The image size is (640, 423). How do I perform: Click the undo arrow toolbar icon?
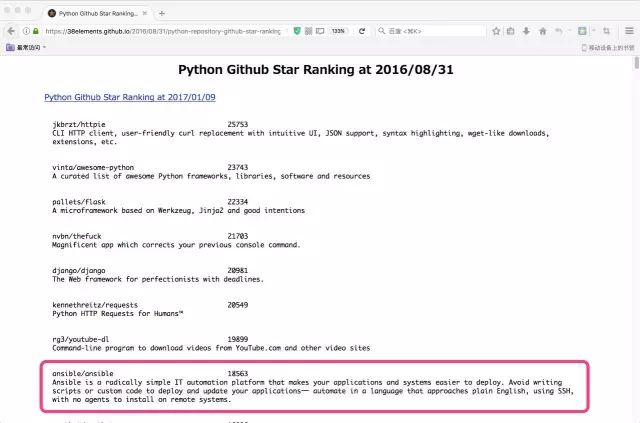pos(558,31)
